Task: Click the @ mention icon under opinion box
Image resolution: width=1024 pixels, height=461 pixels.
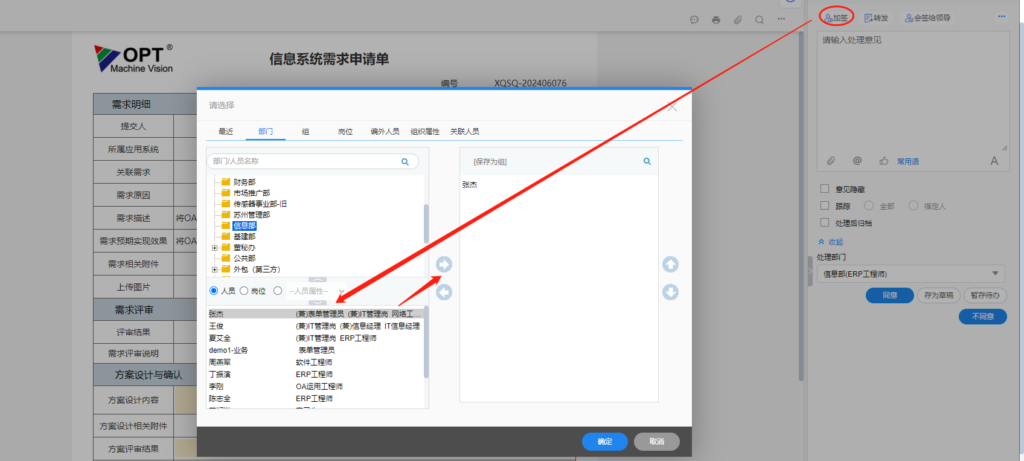Action: point(857,160)
